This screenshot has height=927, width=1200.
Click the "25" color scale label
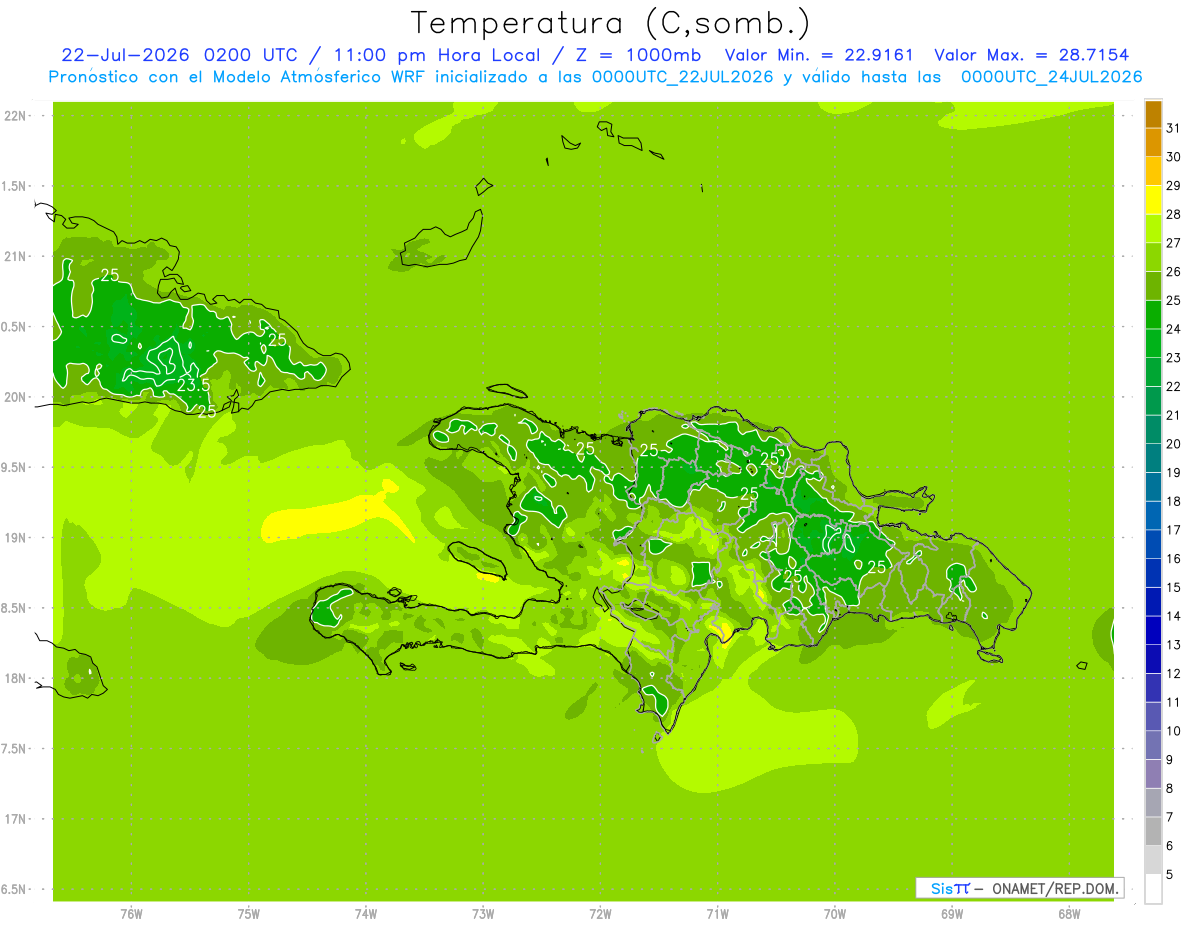tap(1173, 300)
